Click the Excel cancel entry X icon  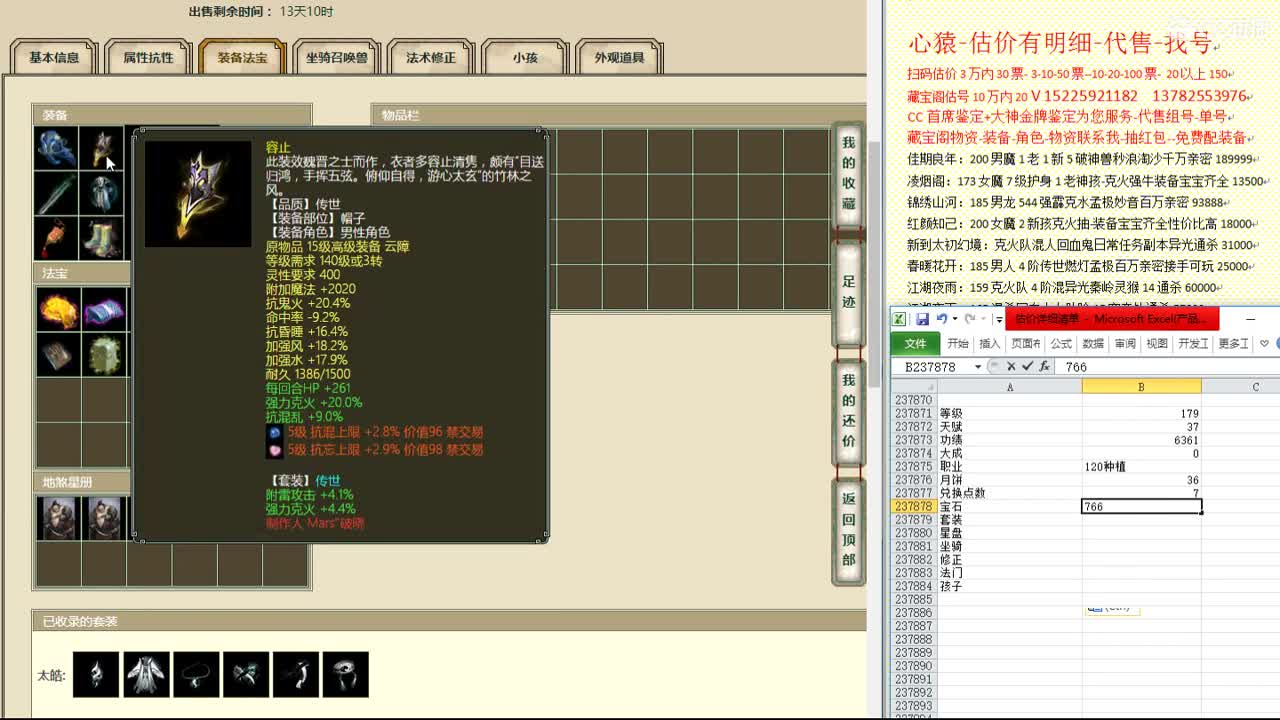tap(1012, 367)
